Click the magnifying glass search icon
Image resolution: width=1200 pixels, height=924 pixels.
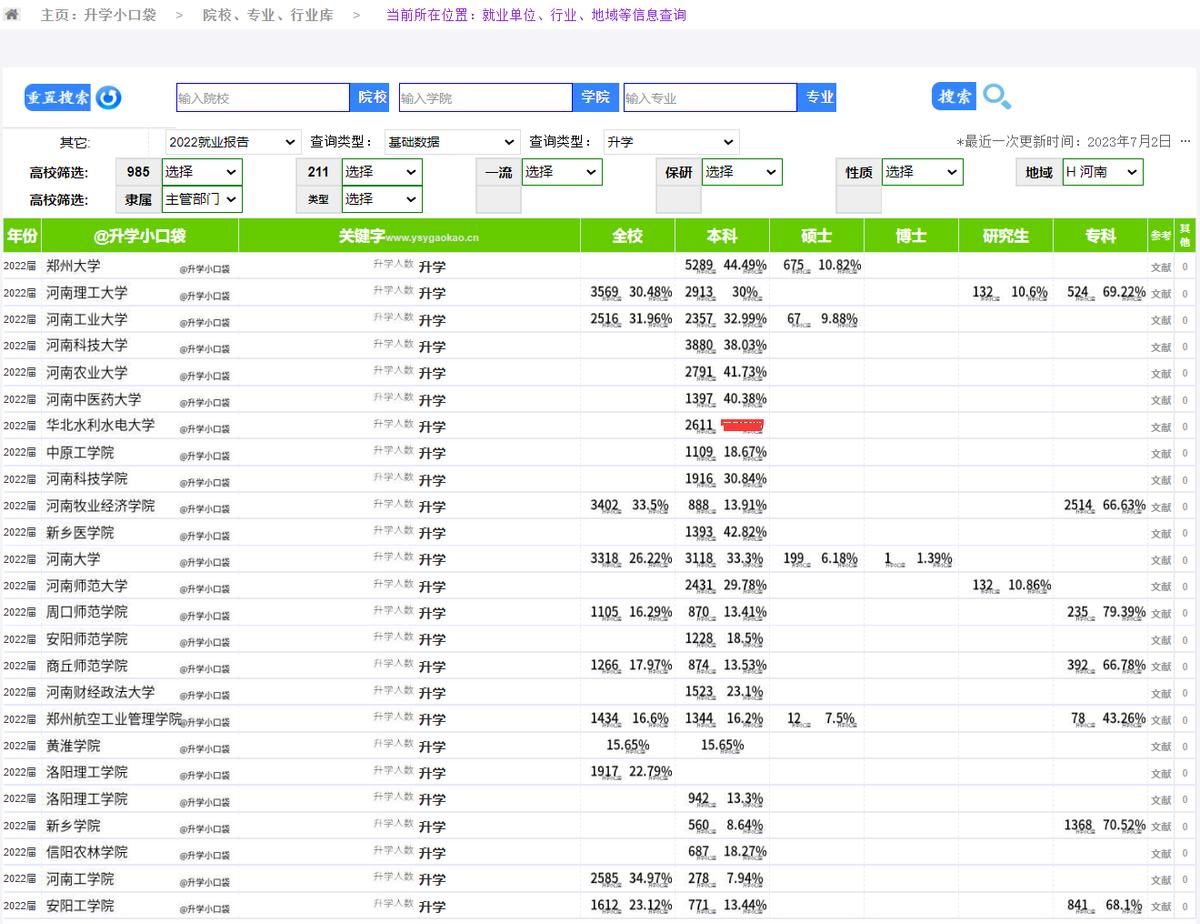pyautogui.click(x=996, y=97)
